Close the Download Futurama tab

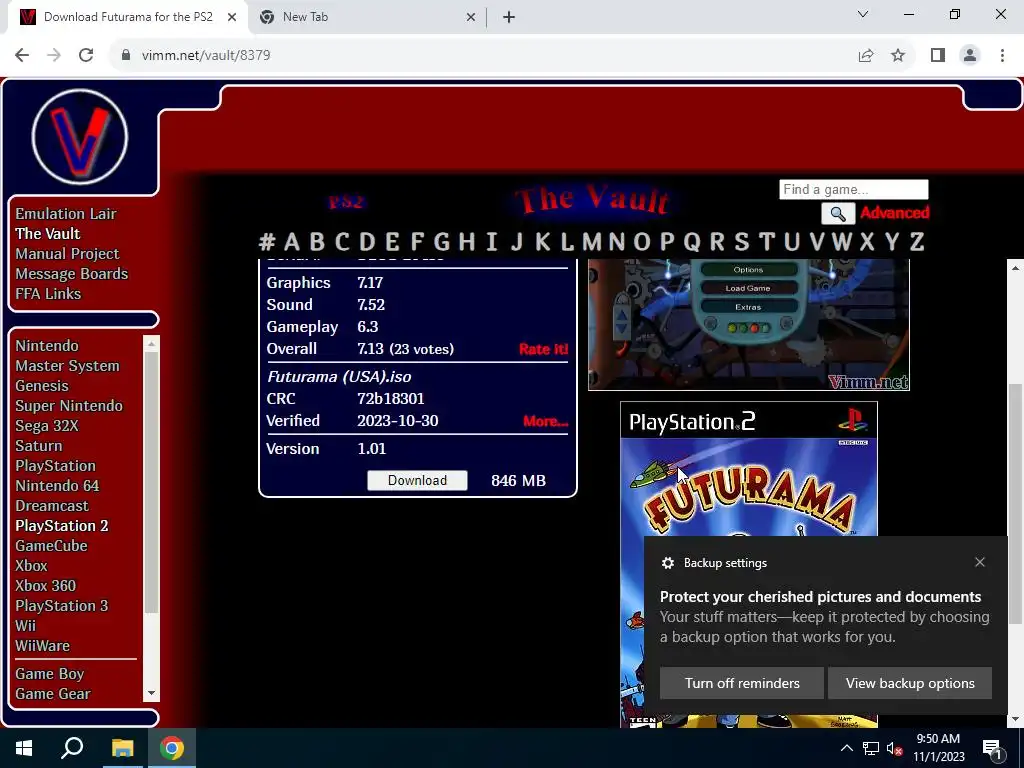click(x=232, y=18)
